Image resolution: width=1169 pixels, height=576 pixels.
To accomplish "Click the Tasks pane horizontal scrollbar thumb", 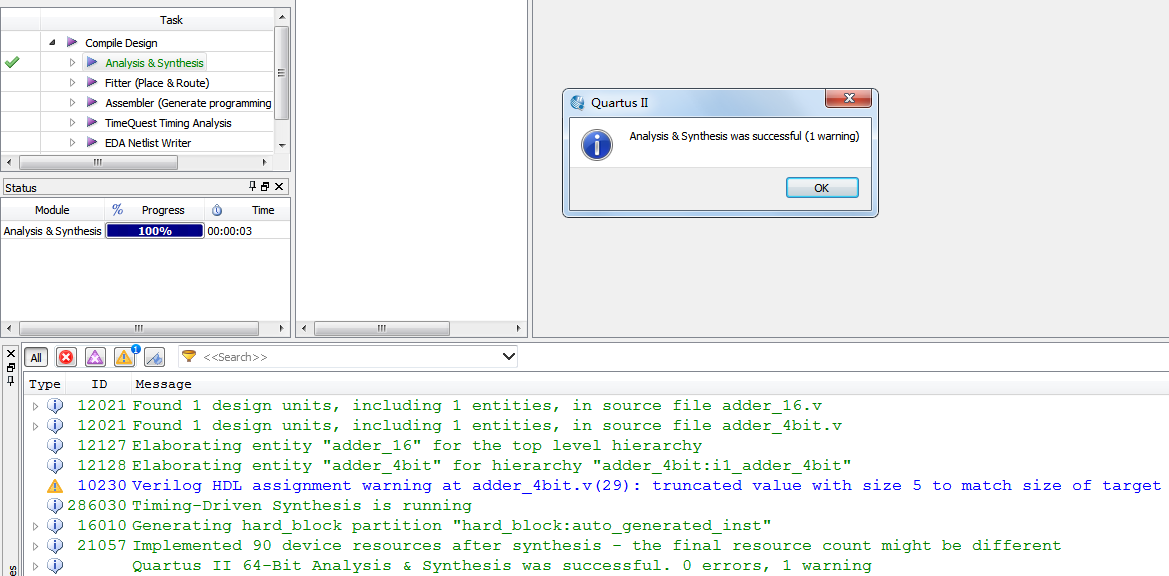I will point(98,162).
